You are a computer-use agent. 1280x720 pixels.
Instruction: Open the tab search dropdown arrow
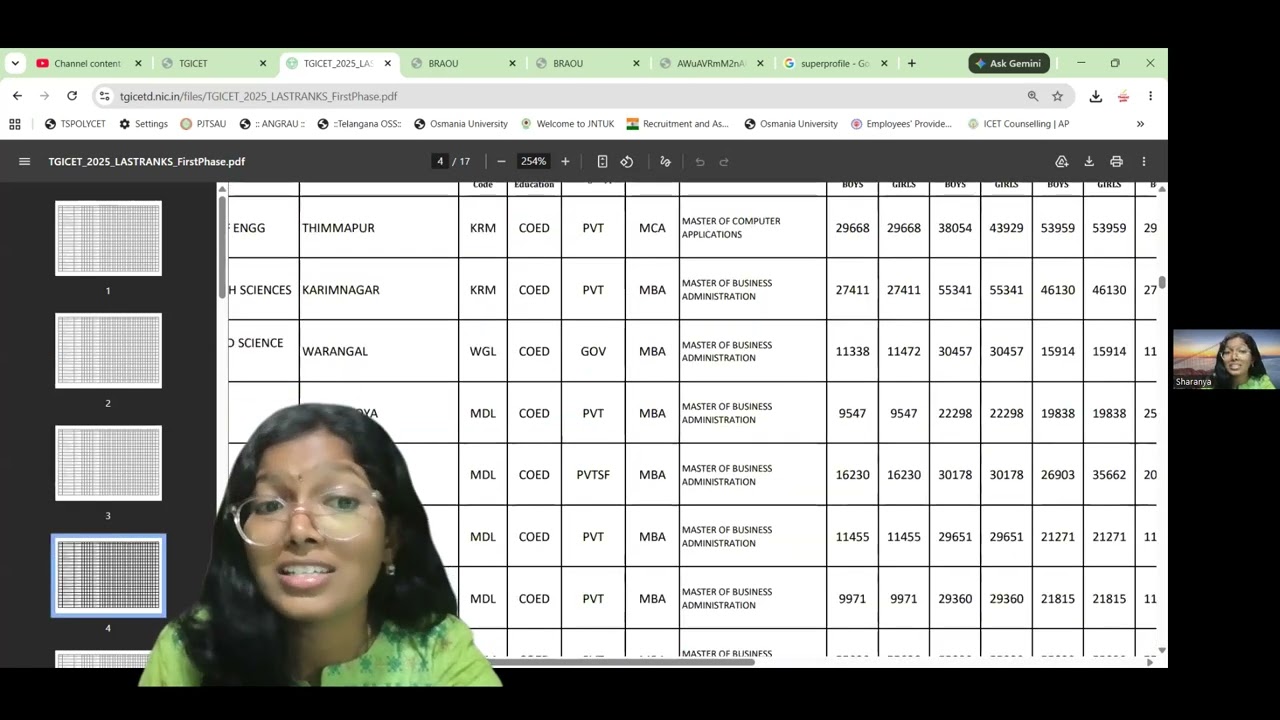pos(15,63)
